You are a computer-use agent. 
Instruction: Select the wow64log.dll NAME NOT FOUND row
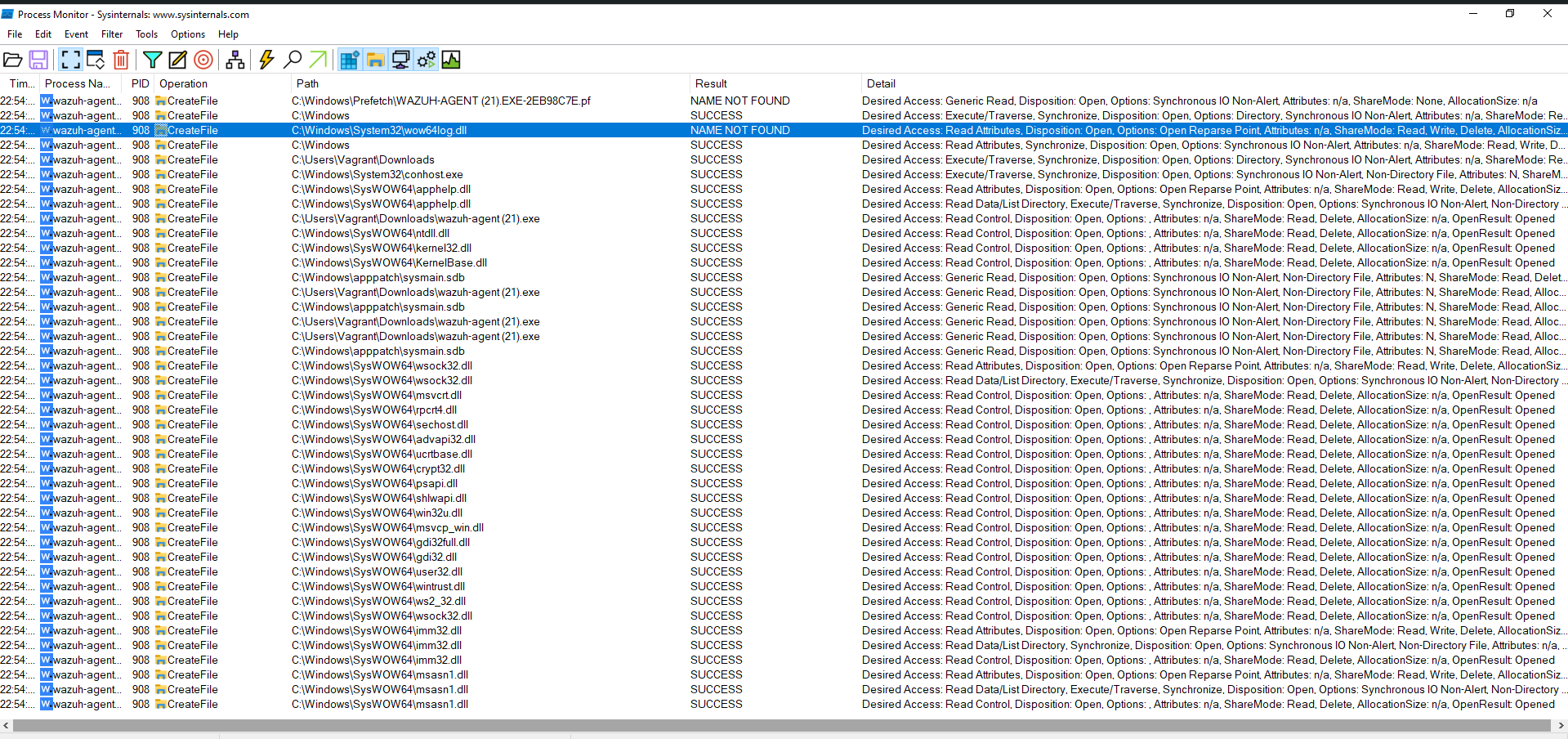pyautogui.click(x=490, y=130)
